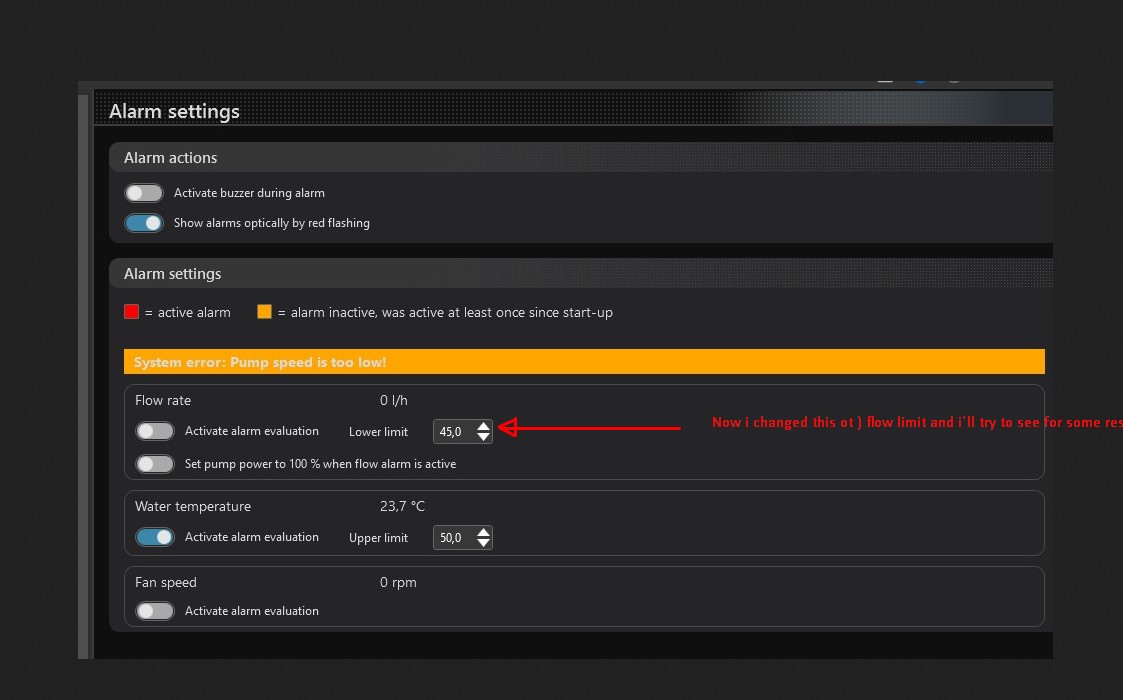1123x700 pixels.
Task: Click the Flow rate 0 l/h reading
Action: coord(393,401)
